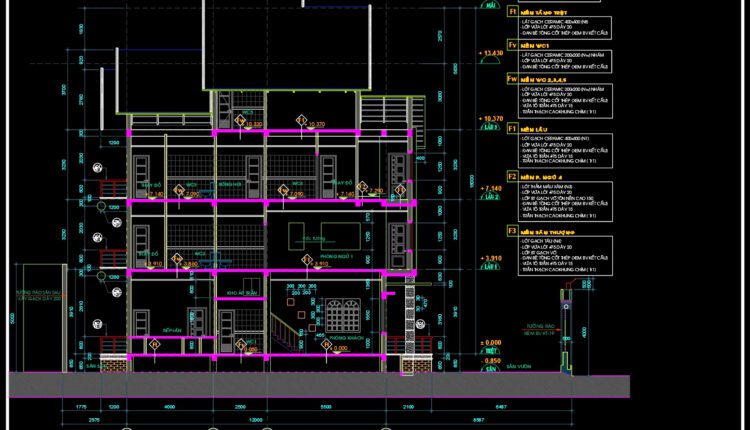This screenshot has width=750, height=430.
Task: Click the F1 legend key box
Action: point(512,128)
